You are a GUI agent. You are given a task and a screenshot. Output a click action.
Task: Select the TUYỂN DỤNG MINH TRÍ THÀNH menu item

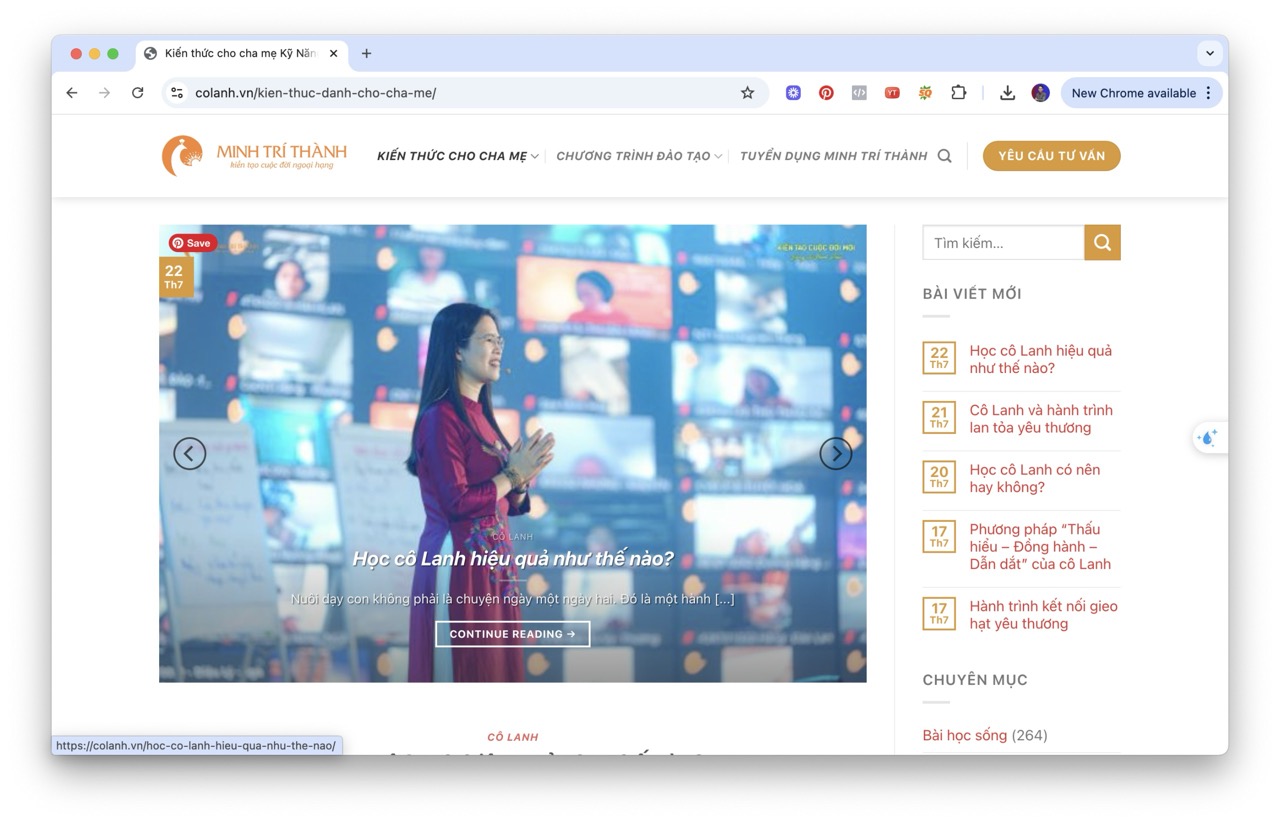coord(833,156)
